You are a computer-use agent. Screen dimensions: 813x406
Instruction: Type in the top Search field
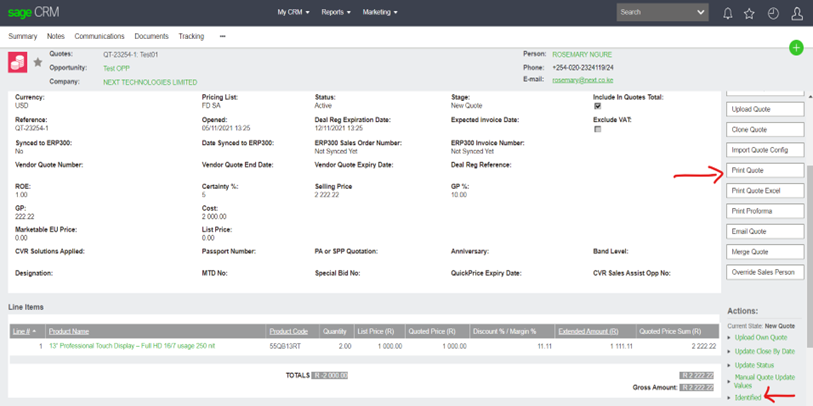(x=655, y=13)
